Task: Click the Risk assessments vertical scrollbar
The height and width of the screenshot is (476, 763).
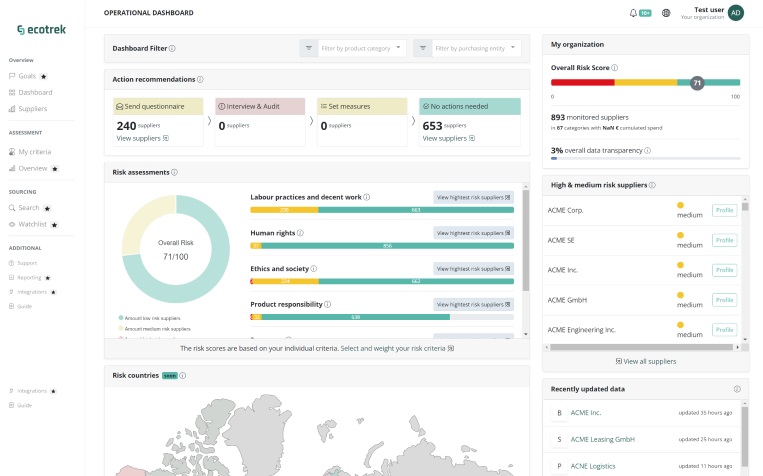Action: 526,240
